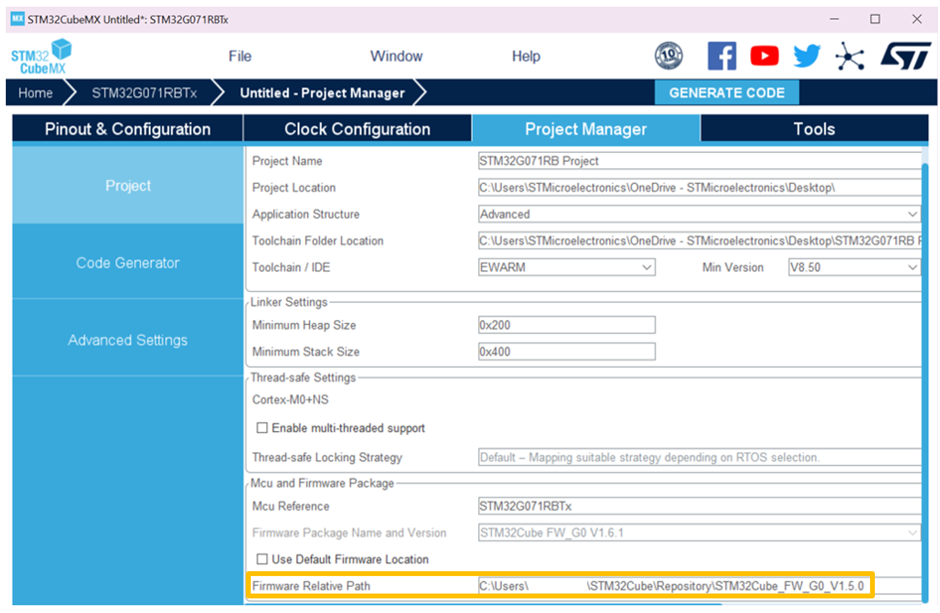Switch to the Tools tab
The width and height of the screenshot is (940, 613).
(x=814, y=129)
